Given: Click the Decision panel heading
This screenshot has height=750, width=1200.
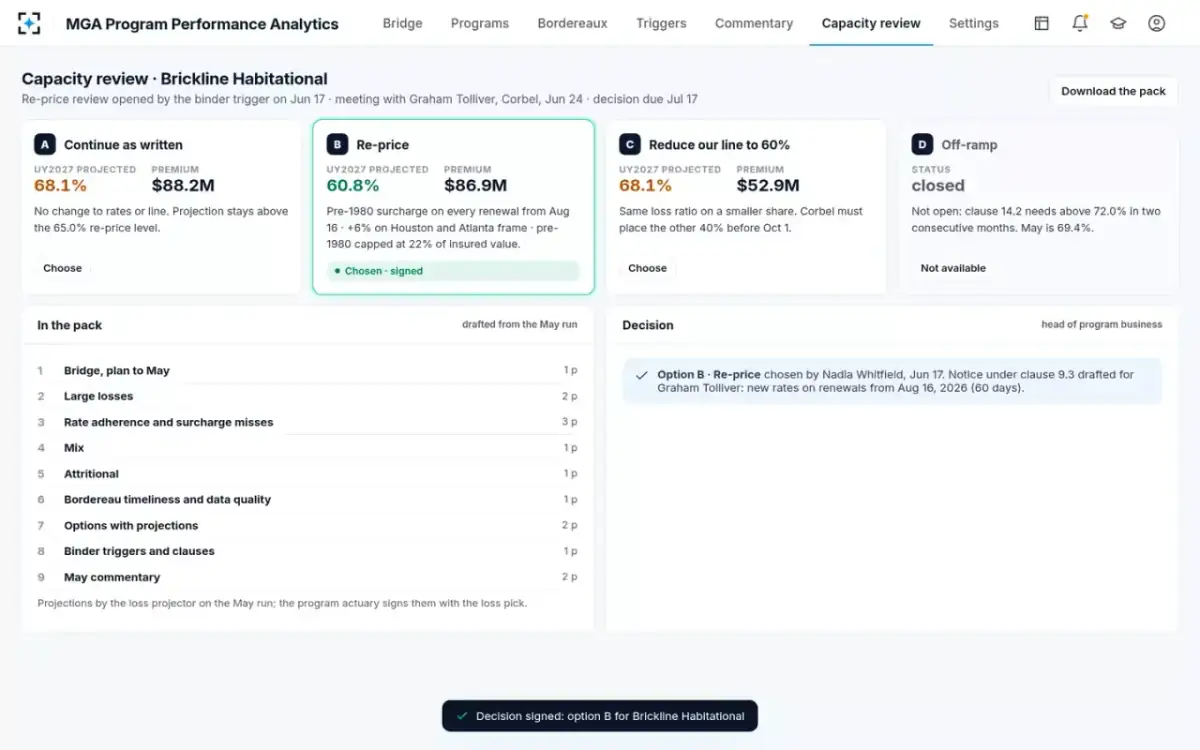Looking at the screenshot, I should click(648, 325).
